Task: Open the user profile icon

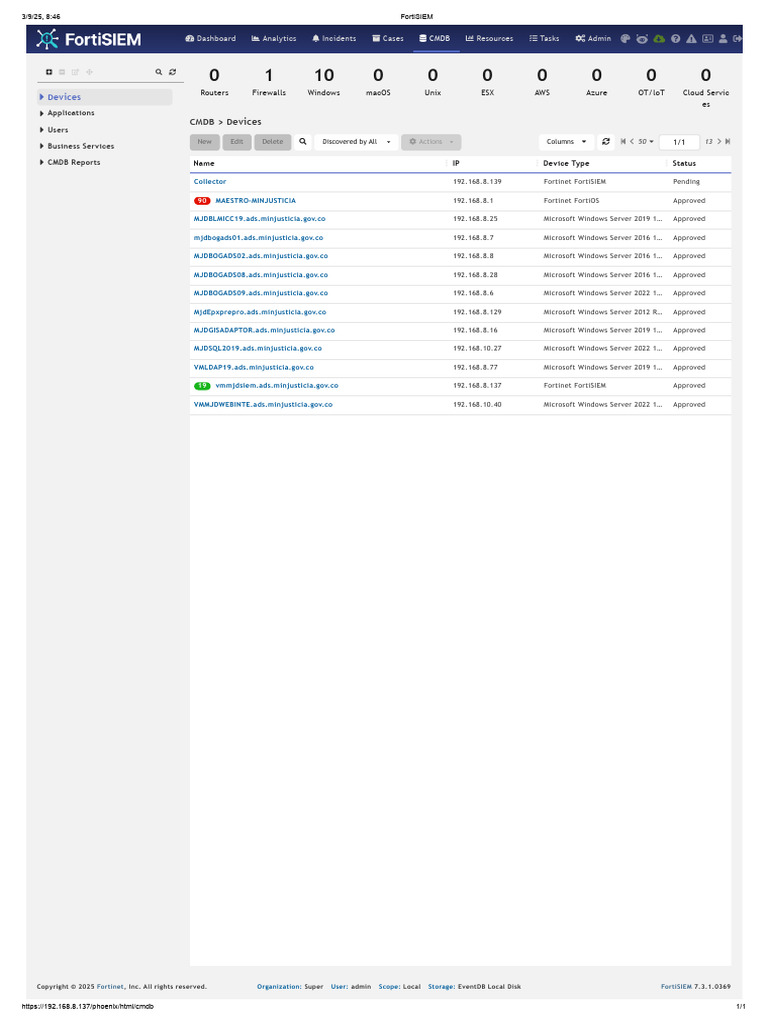Action: 723,39
